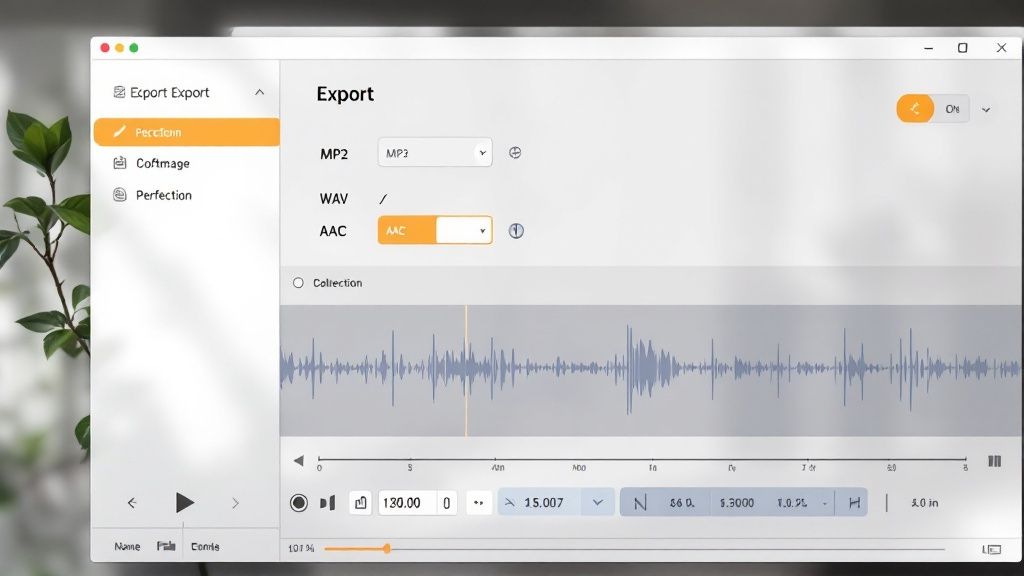Click the 5.3000 value
This screenshot has height=576, width=1024.
(737, 503)
